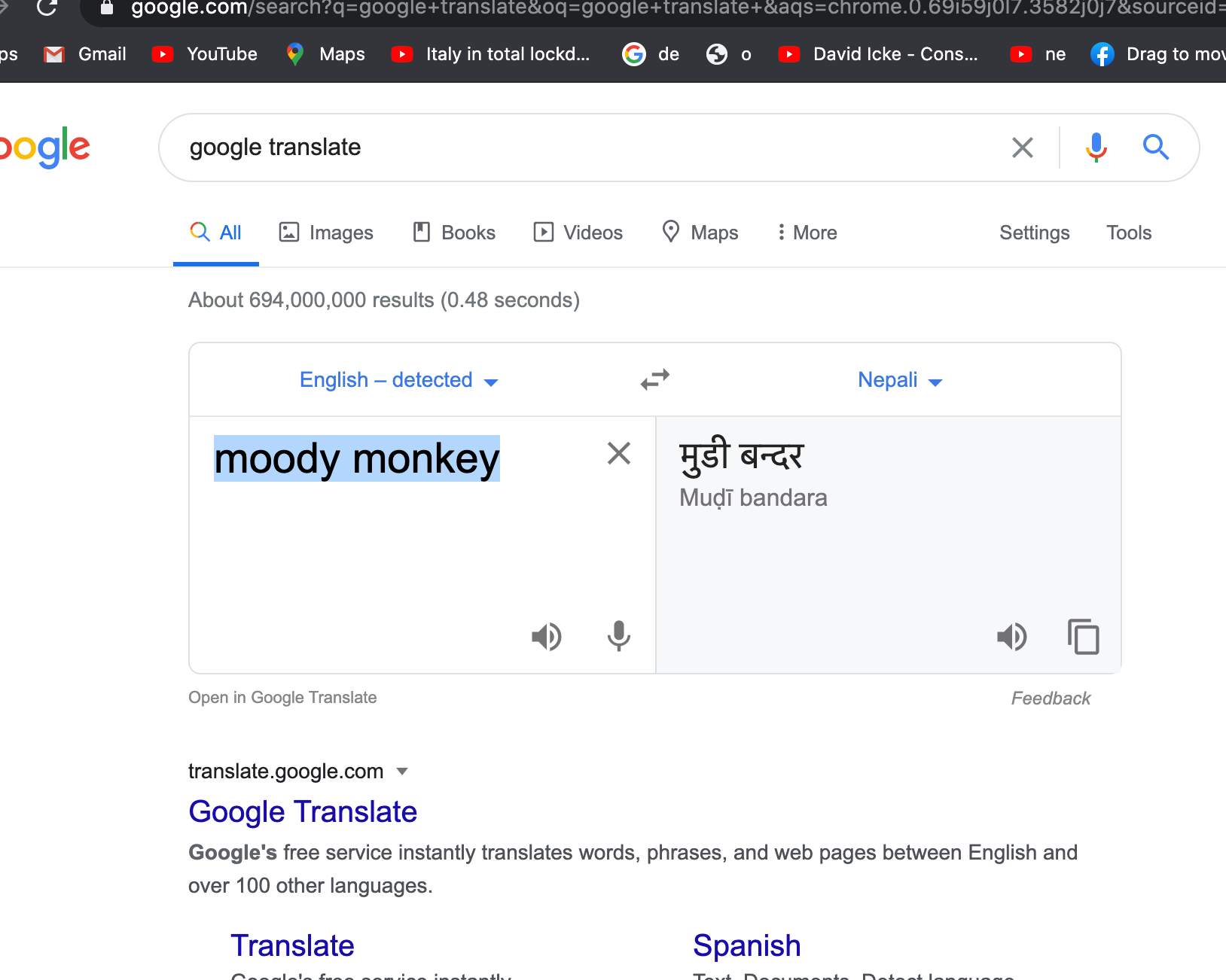The height and width of the screenshot is (980, 1226).
Task: Open the English – detected language dropdown
Action: point(398,380)
